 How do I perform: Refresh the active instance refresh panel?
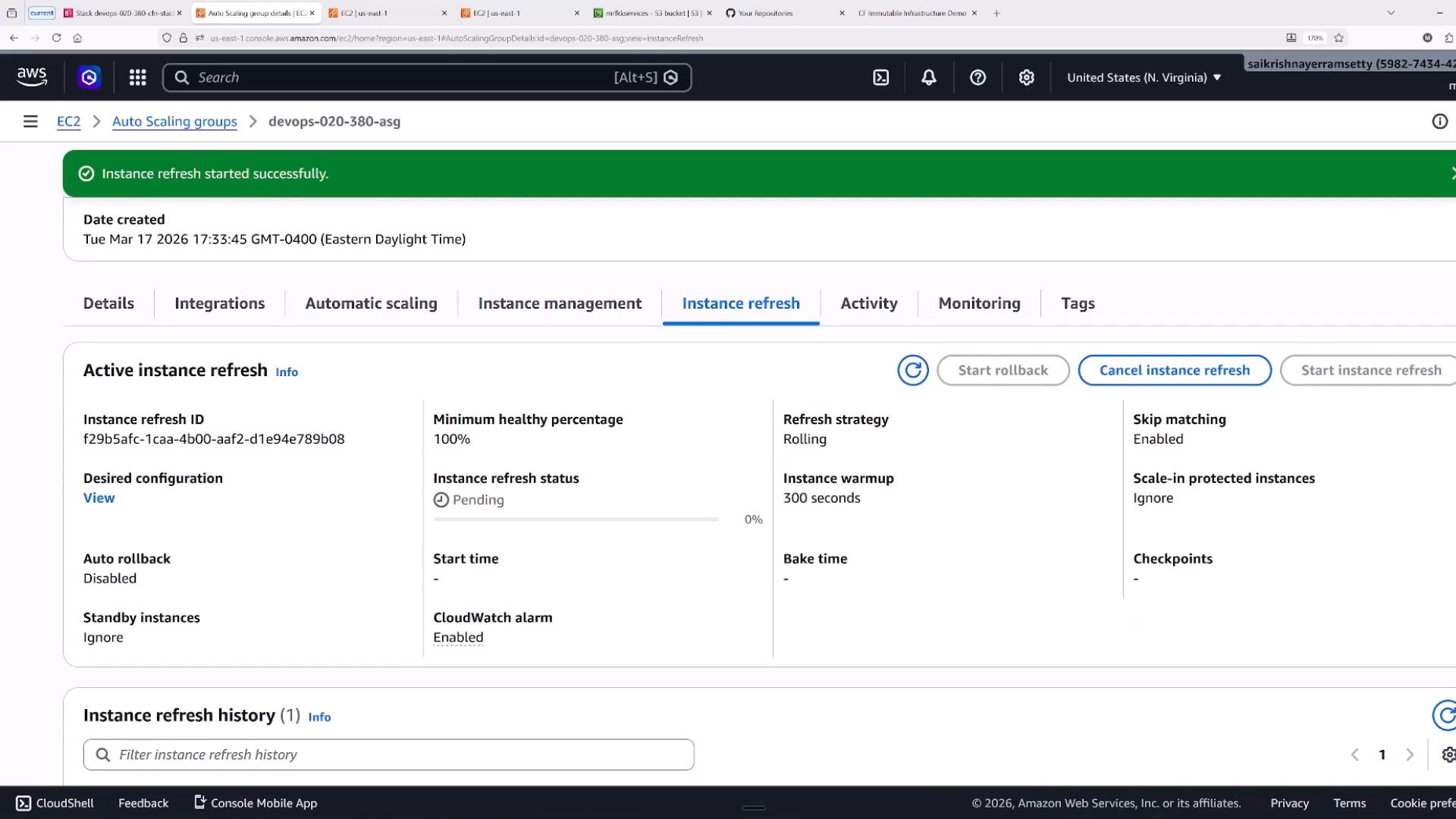pos(913,370)
